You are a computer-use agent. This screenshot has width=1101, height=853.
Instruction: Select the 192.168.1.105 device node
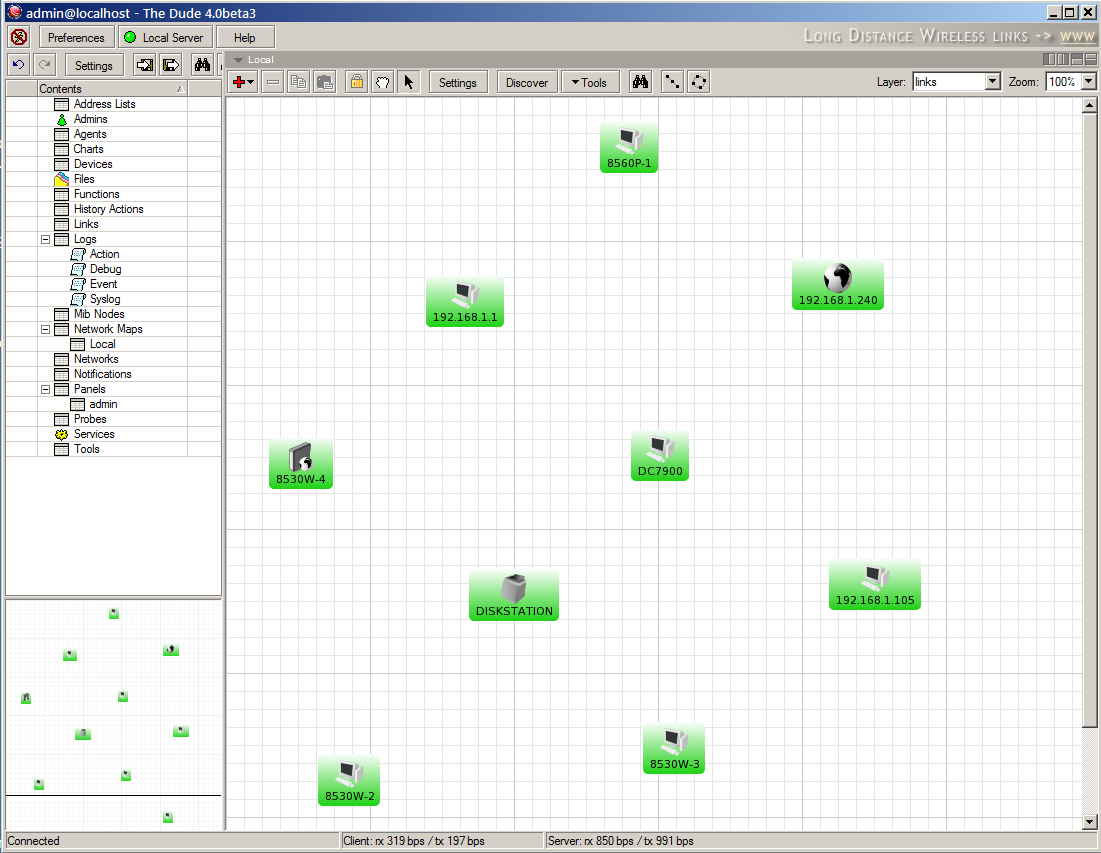click(875, 584)
